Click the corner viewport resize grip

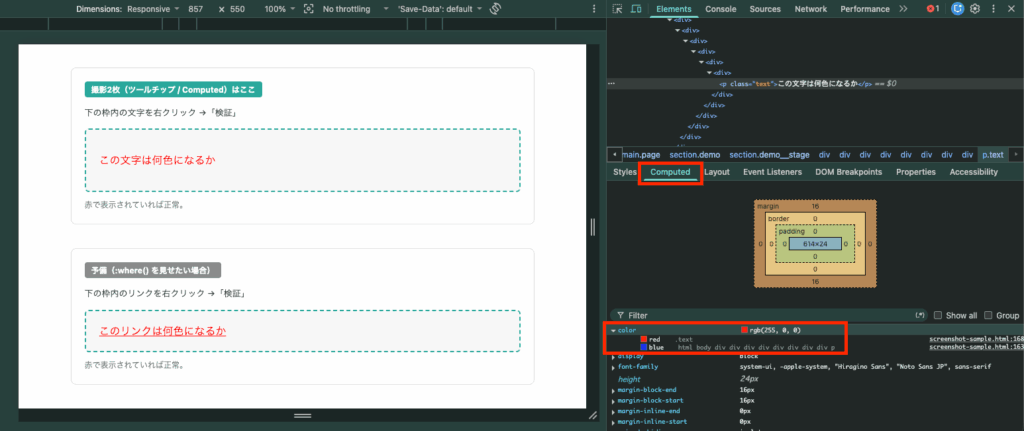tap(593, 415)
